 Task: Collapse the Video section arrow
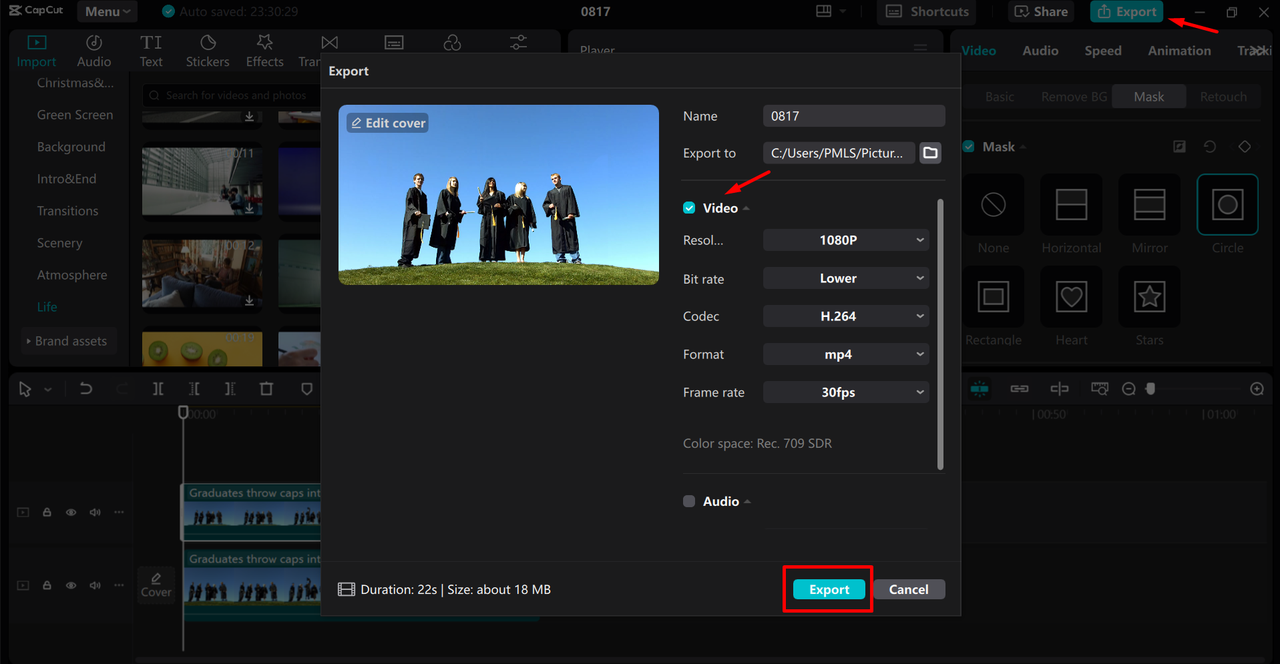(x=747, y=209)
